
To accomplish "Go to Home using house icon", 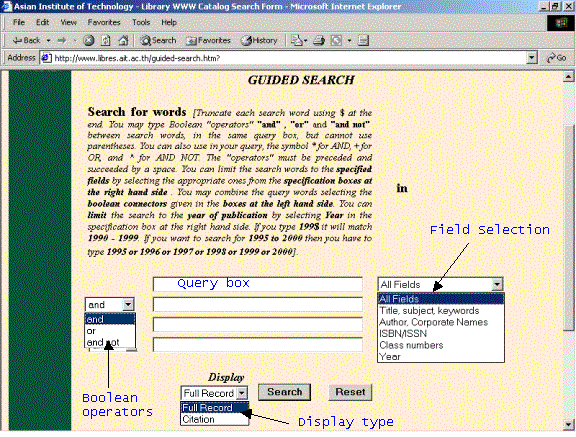I will (x=123, y=40).
